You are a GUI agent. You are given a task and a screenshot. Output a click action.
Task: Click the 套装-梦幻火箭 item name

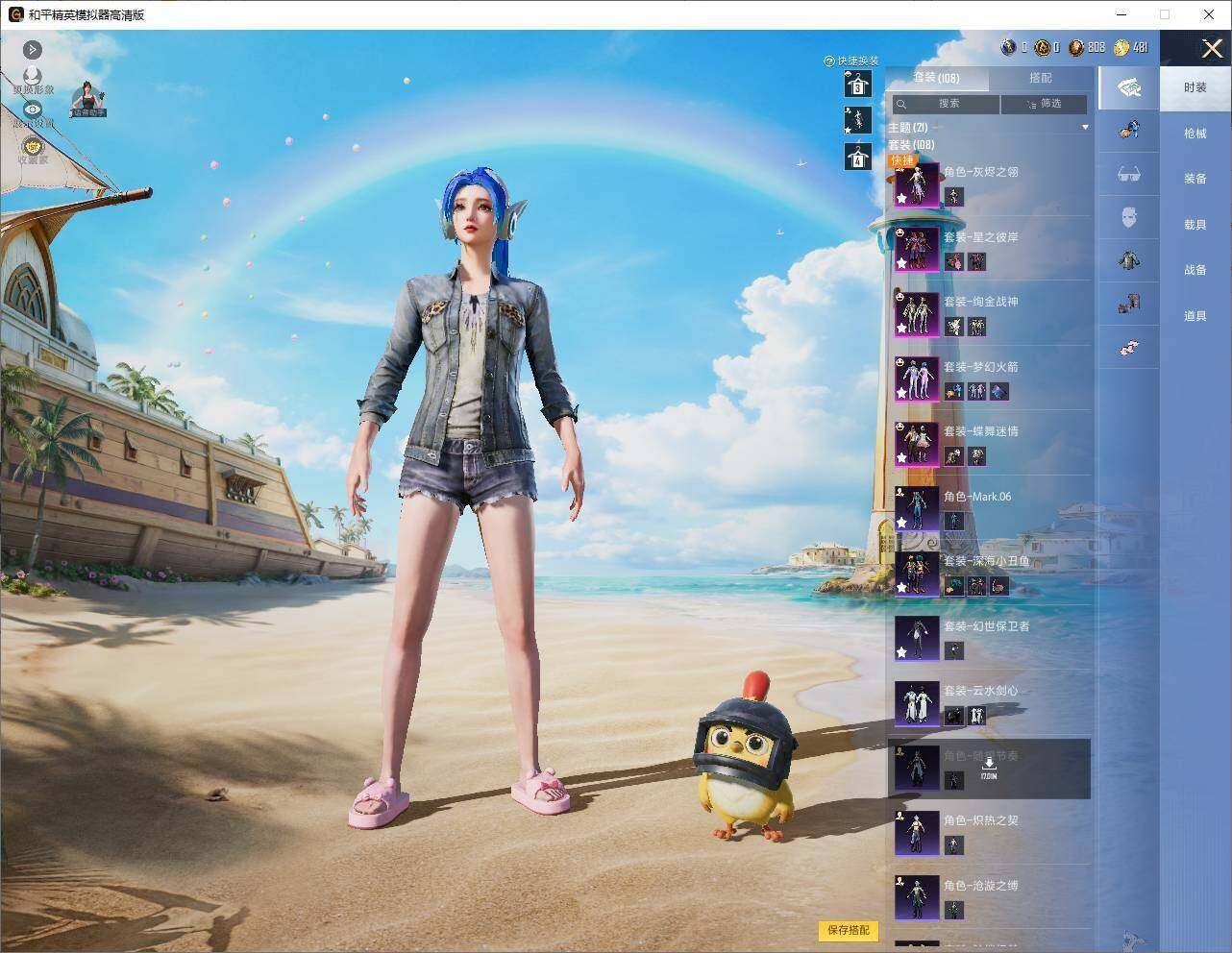coord(981,367)
